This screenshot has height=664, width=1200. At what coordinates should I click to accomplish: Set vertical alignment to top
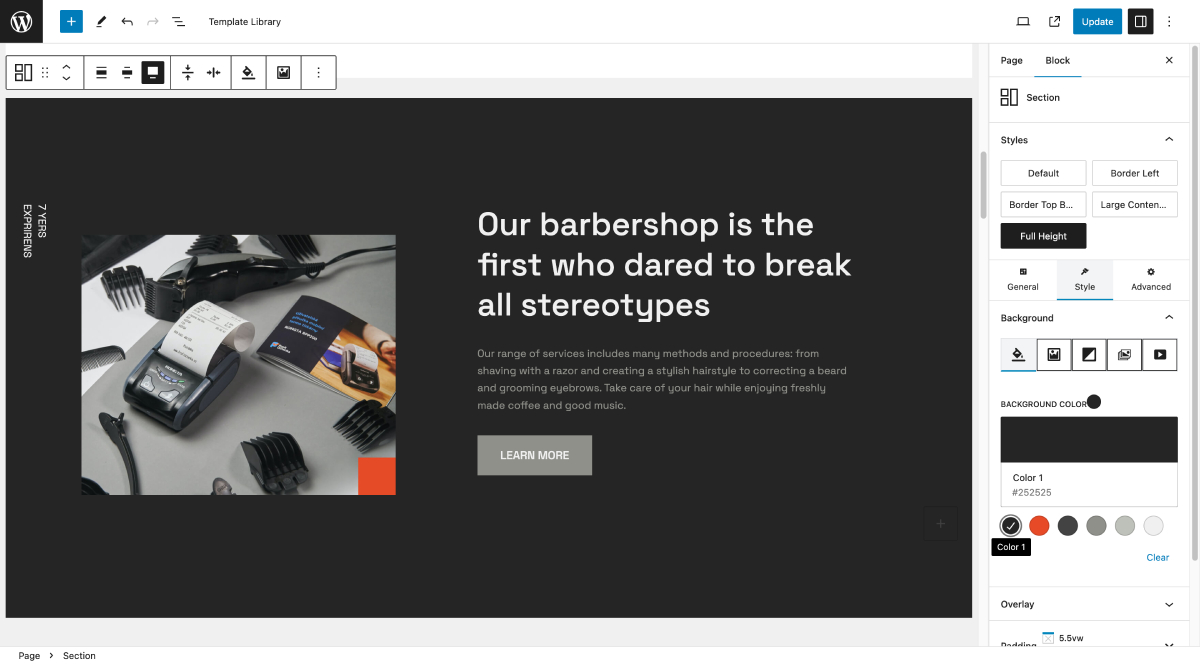click(101, 72)
